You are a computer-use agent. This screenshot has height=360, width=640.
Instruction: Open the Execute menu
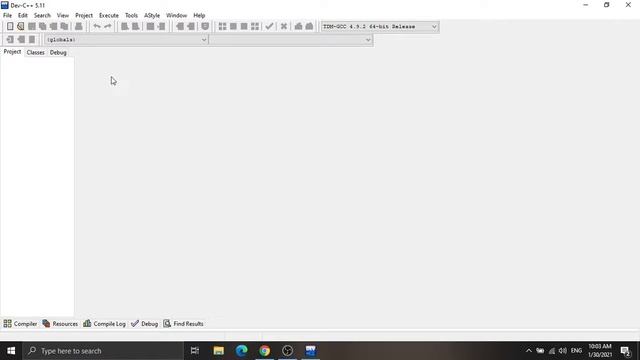point(109,16)
